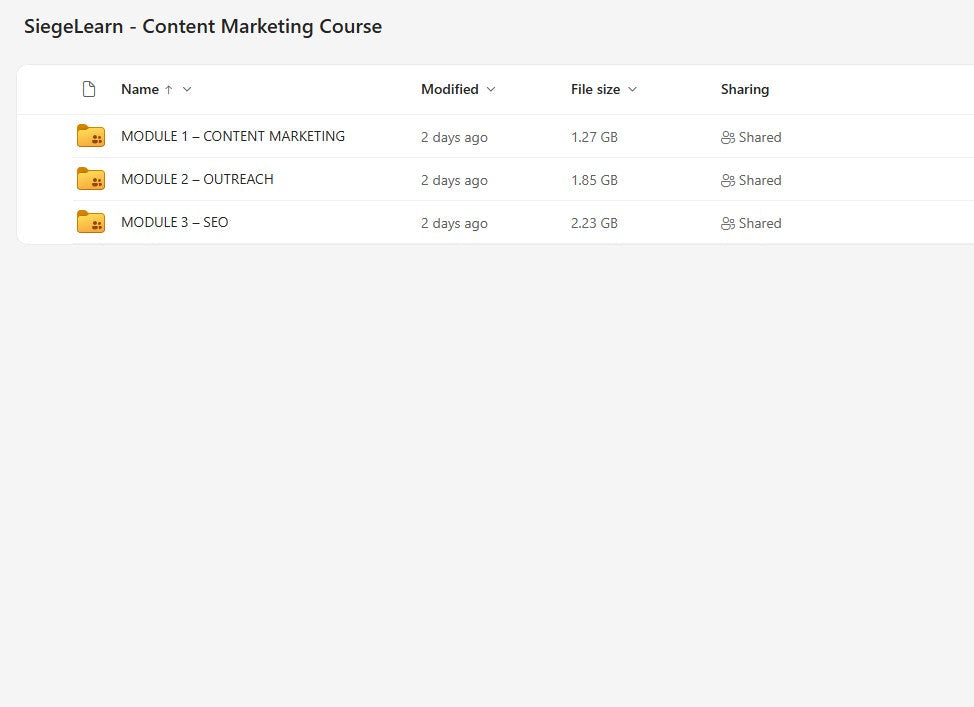Screen dimensions: 974x707
Task: Click Shared status text for MODULE 3
Action: coord(760,223)
